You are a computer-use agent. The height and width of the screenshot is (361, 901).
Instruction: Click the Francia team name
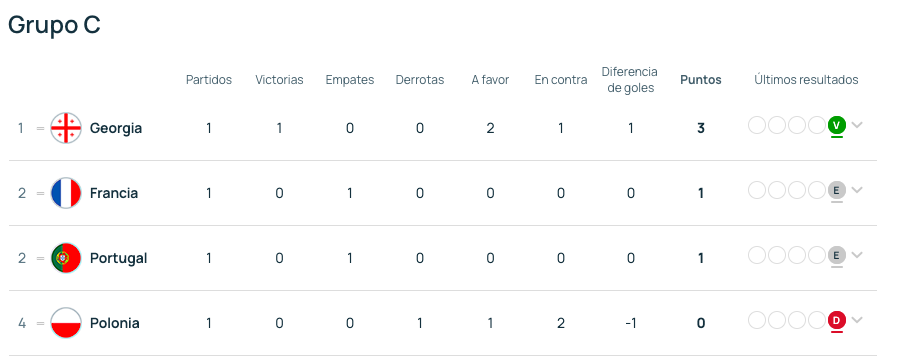(114, 193)
